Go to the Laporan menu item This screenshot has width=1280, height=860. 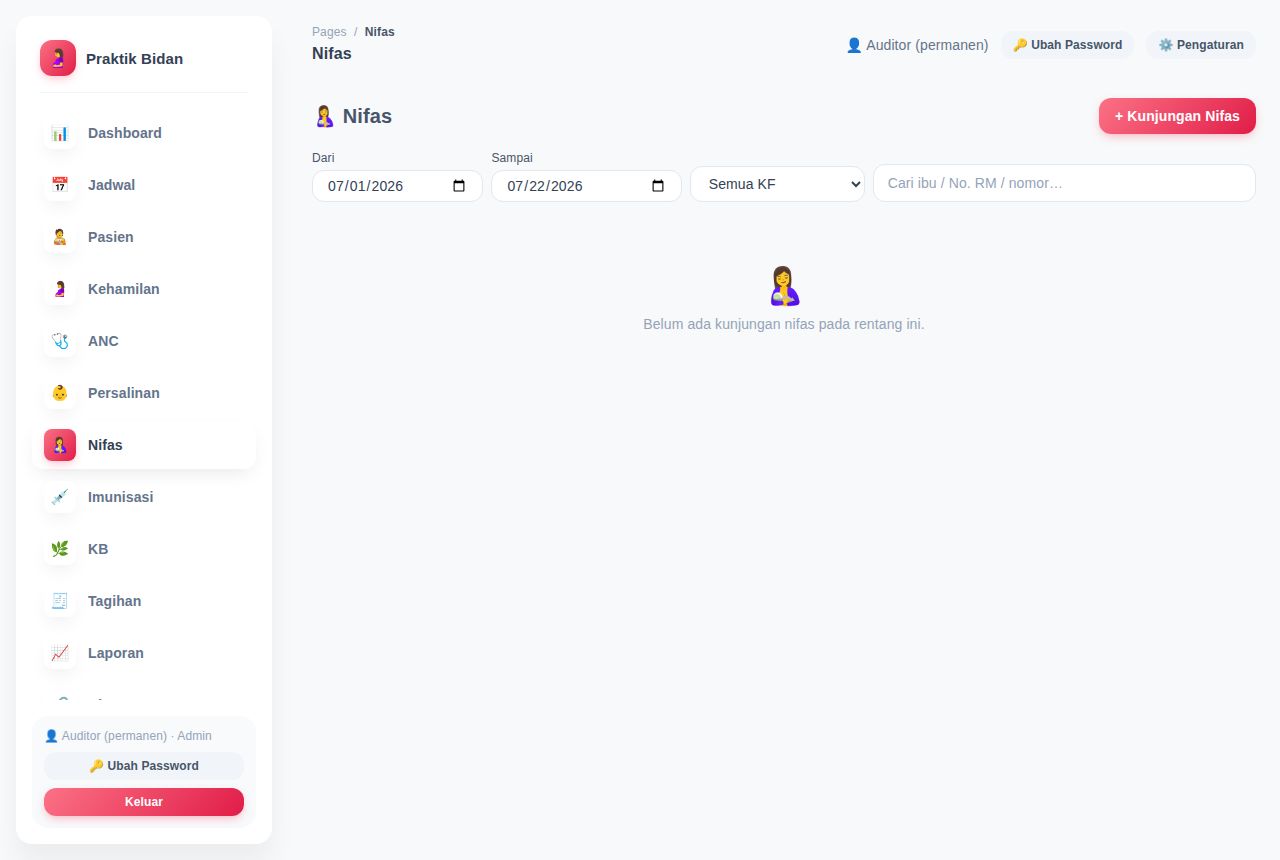[x=144, y=653]
